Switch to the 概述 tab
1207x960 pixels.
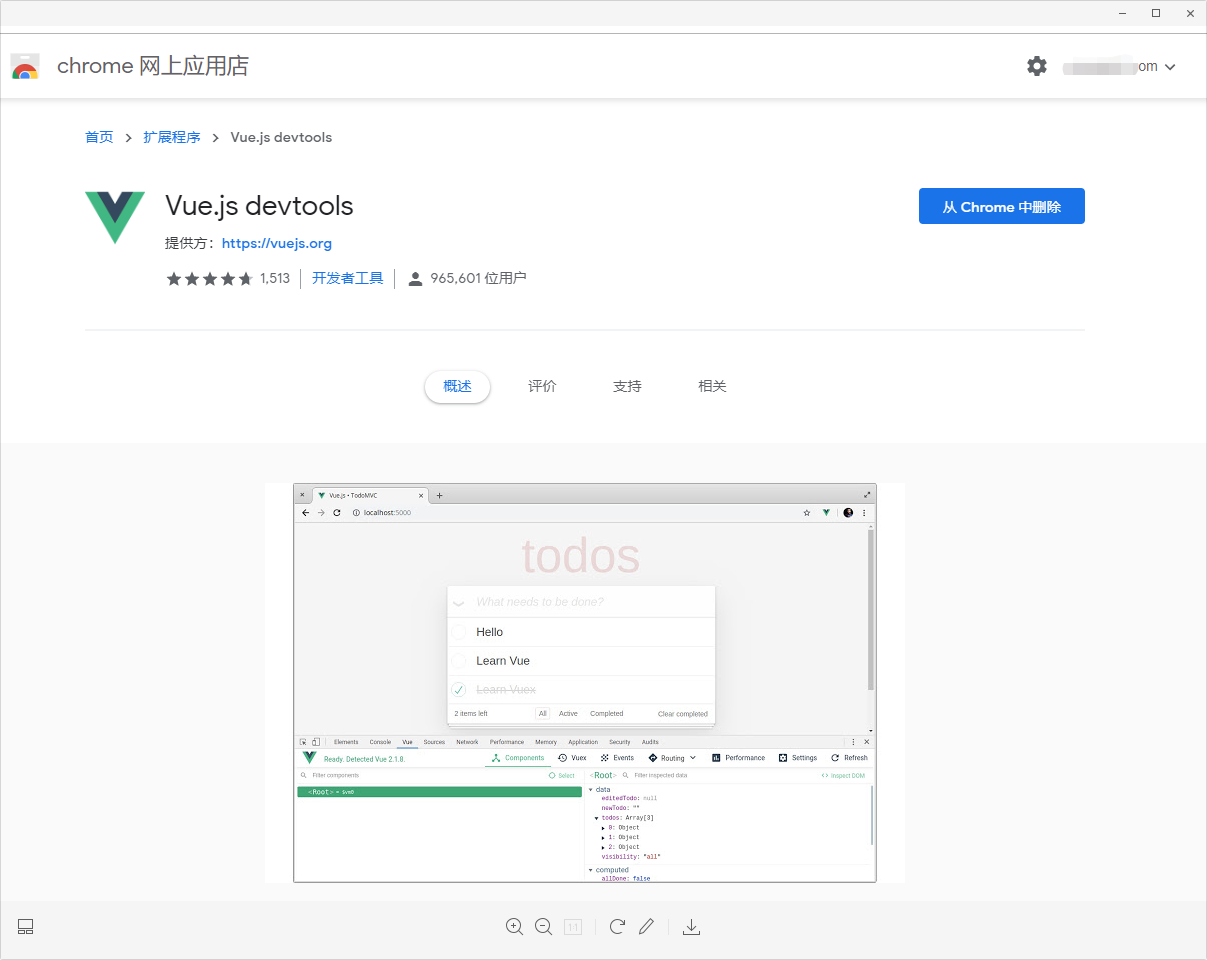457,386
